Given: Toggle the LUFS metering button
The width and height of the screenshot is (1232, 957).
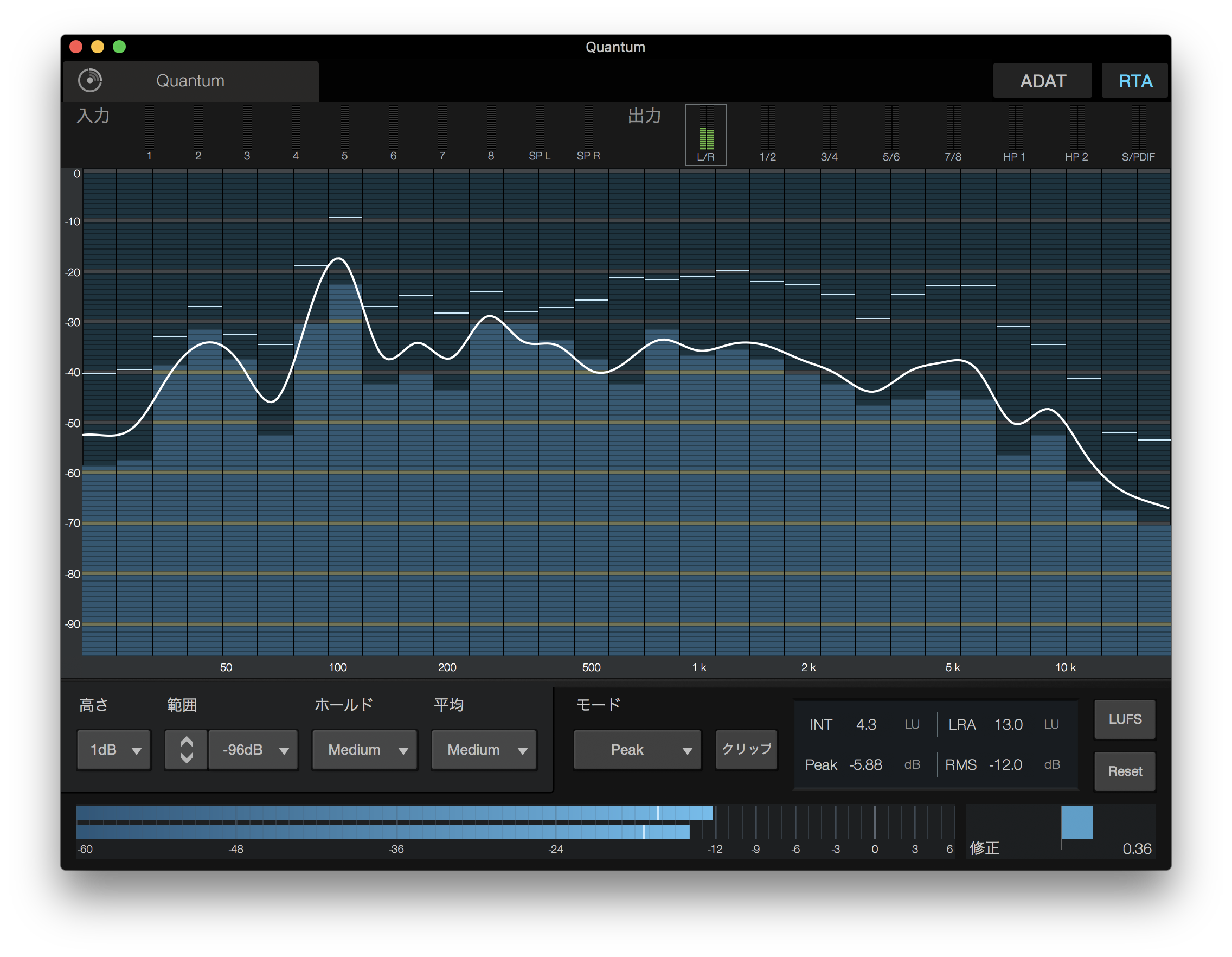Looking at the screenshot, I should [x=1125, y=719].
